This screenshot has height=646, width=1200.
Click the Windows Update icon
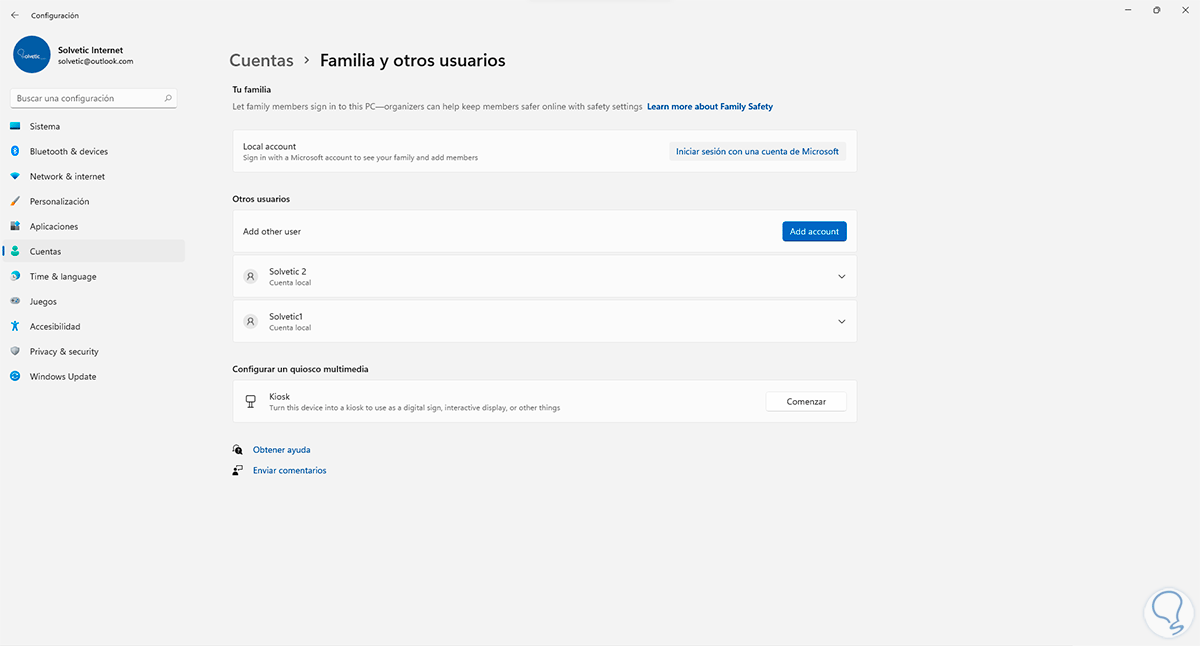click(15, 377)
